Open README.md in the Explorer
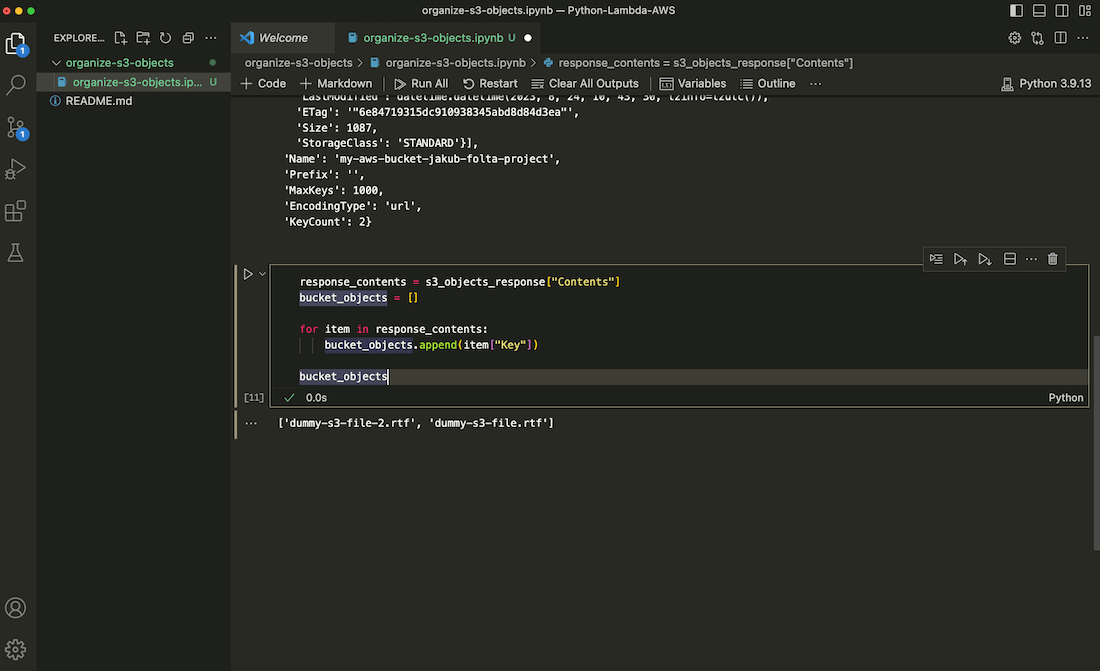Screen dimensions: 1100x671 98,101
